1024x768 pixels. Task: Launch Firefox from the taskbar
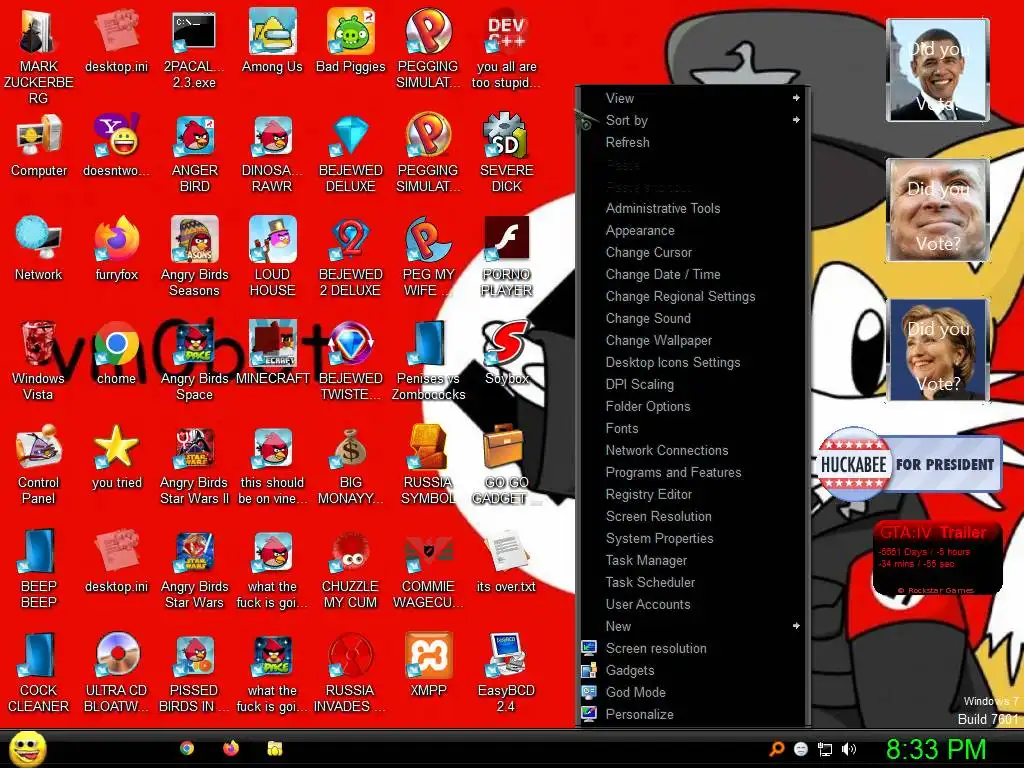(x=231, y=748)
